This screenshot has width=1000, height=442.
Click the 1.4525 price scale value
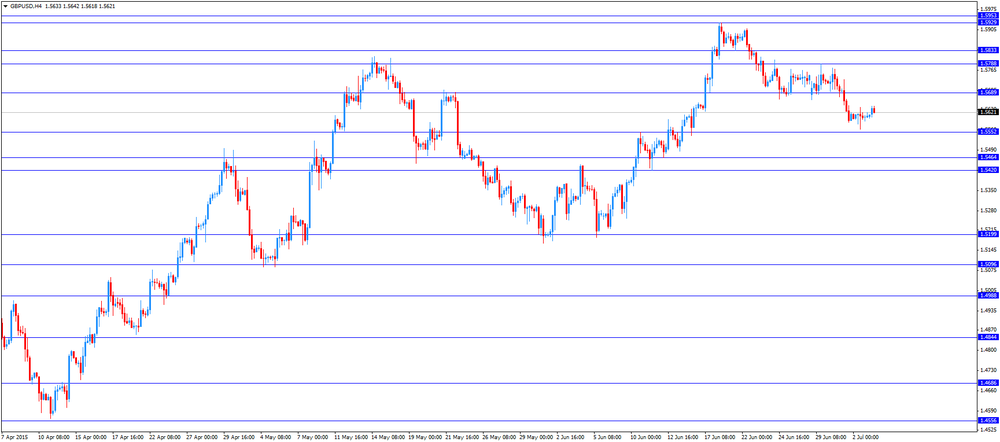pos(989,431)
